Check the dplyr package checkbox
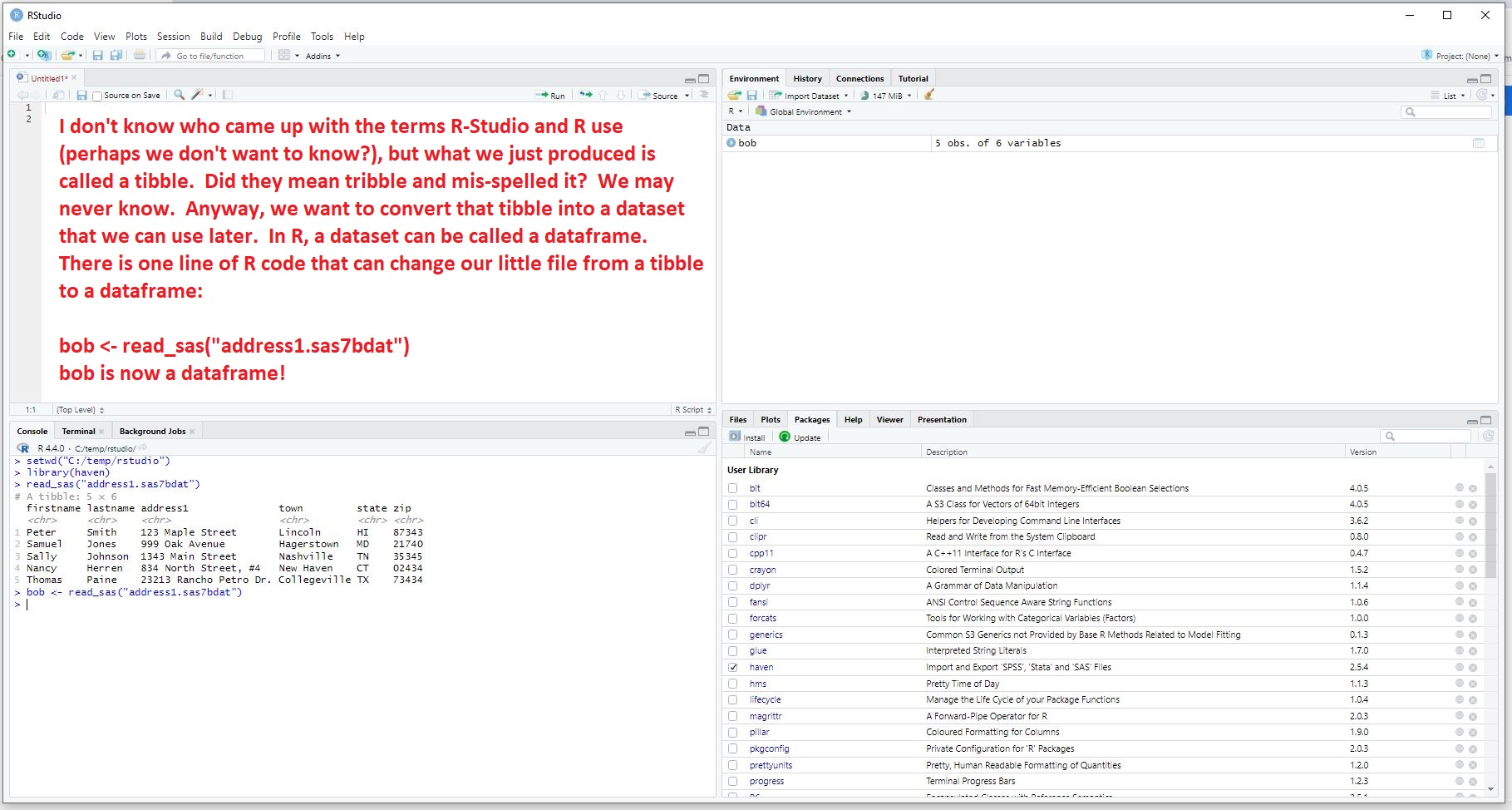Image resolution: width=1512 pixels, height=810 pixels. 733,585
